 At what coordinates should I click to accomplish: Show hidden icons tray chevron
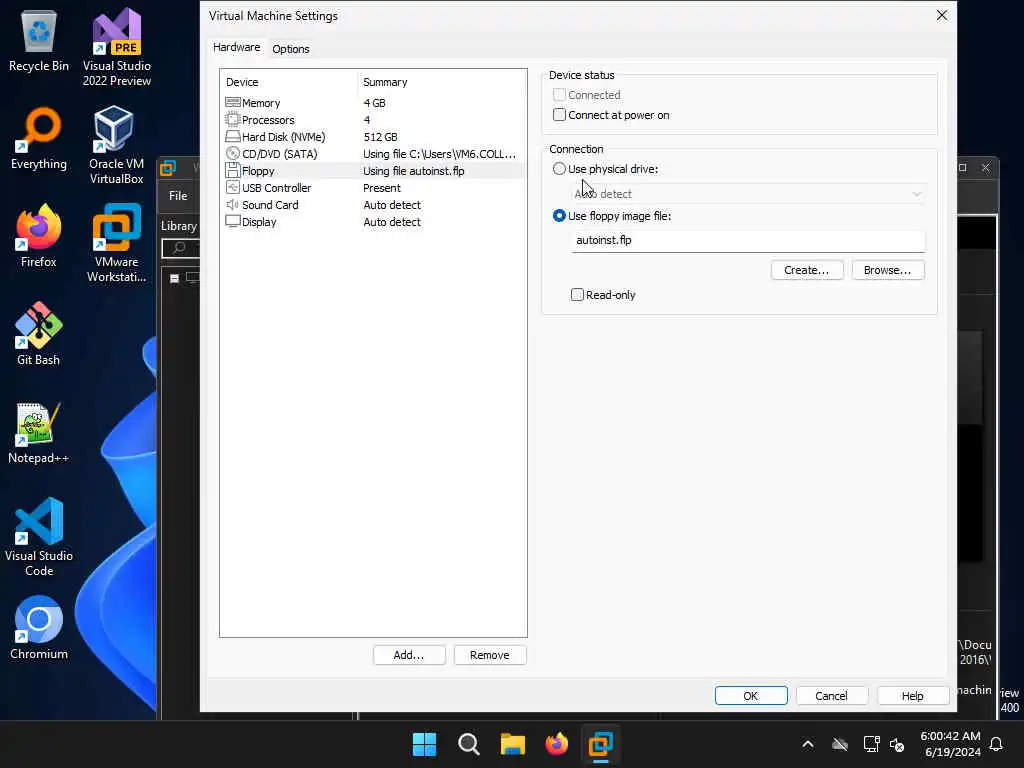[x=808, y=744]
